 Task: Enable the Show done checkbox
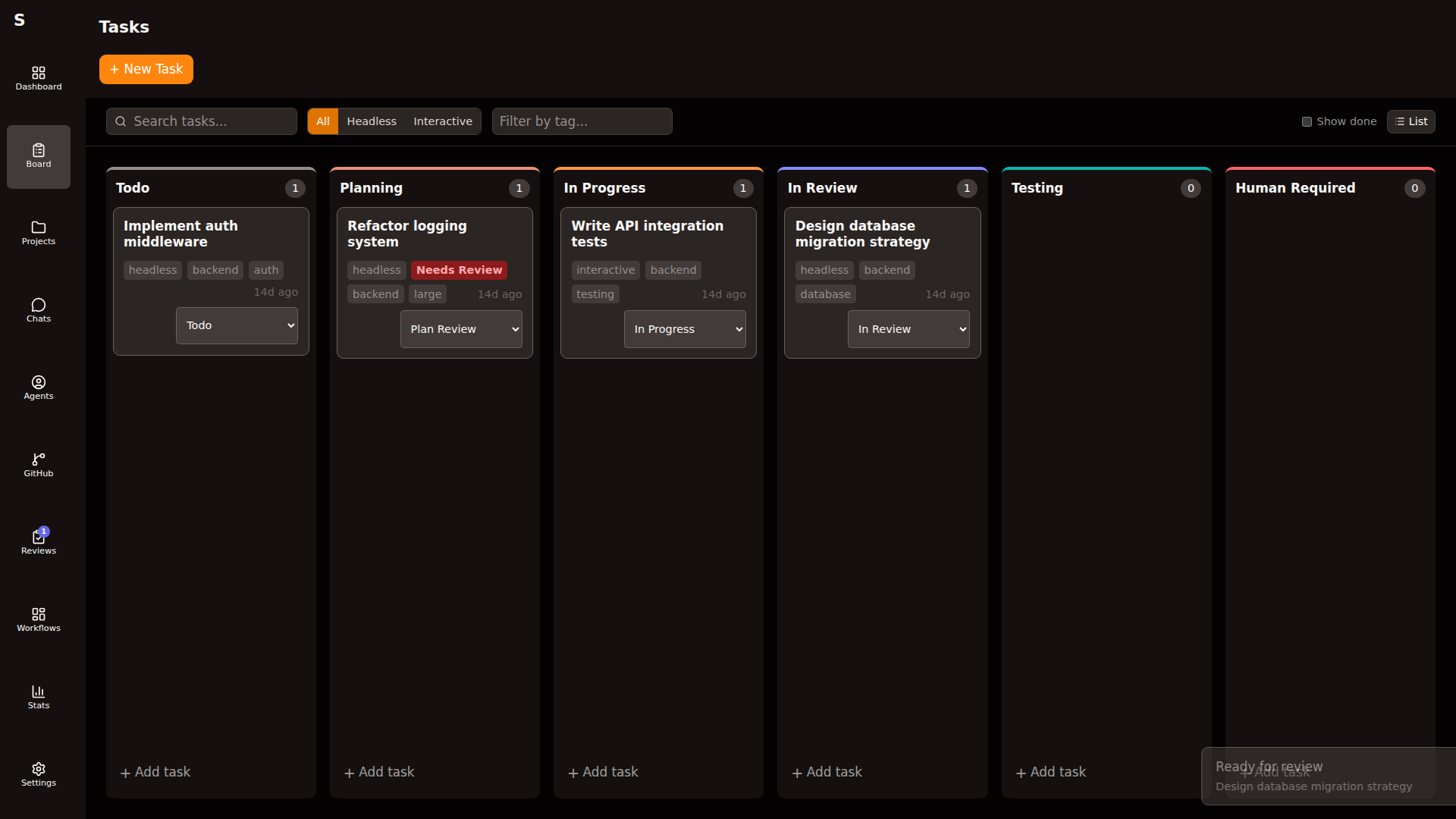coord(1307,121)
